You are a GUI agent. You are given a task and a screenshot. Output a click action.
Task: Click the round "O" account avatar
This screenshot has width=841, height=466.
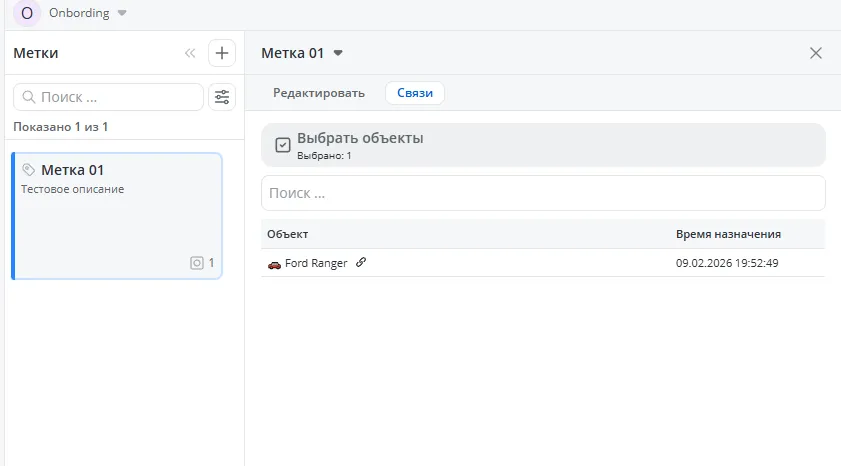tap(27, 14)
